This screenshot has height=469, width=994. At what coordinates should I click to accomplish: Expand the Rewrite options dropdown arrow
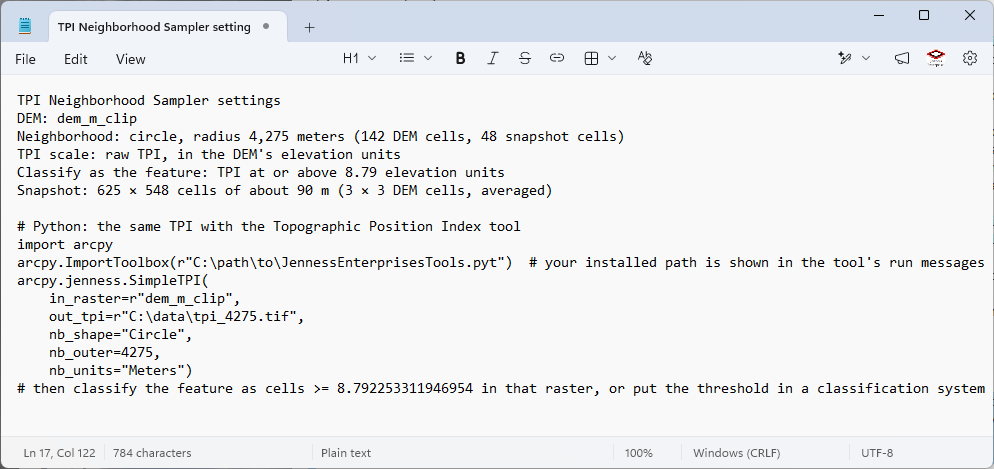866,58
